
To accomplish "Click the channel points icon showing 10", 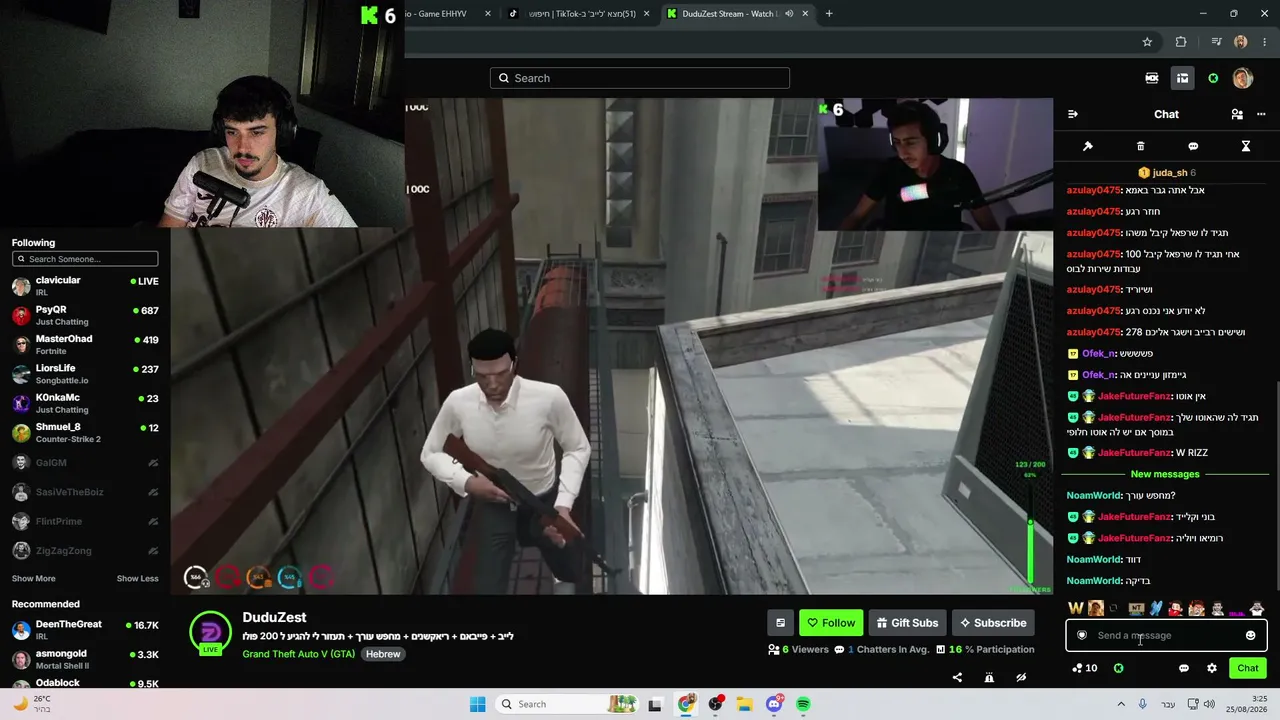I will pos(1084,668).
